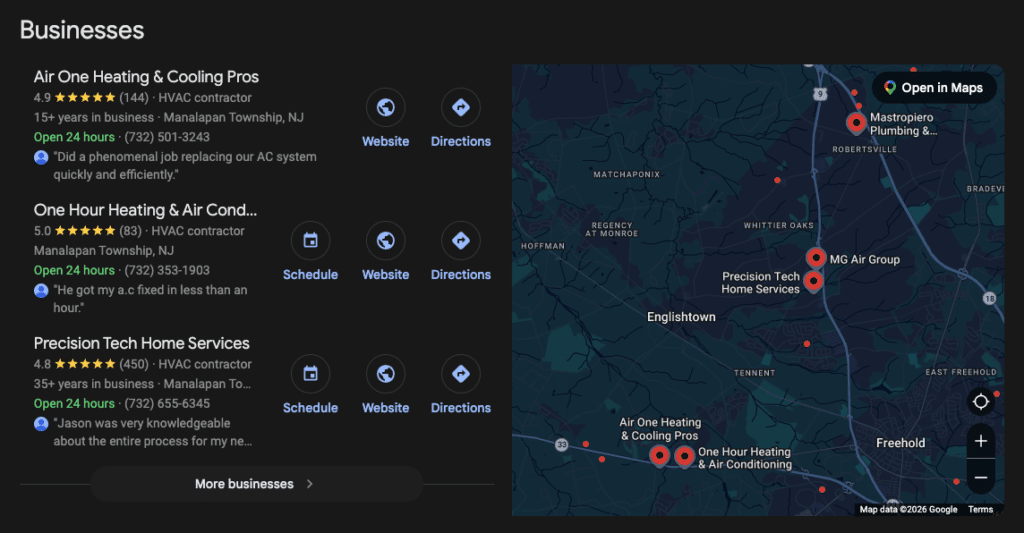The height and width of the screenshot is (533, 1024).
Task: Select the Mastropiero Plumbing map pin
Action: click(x=856, y=123)
